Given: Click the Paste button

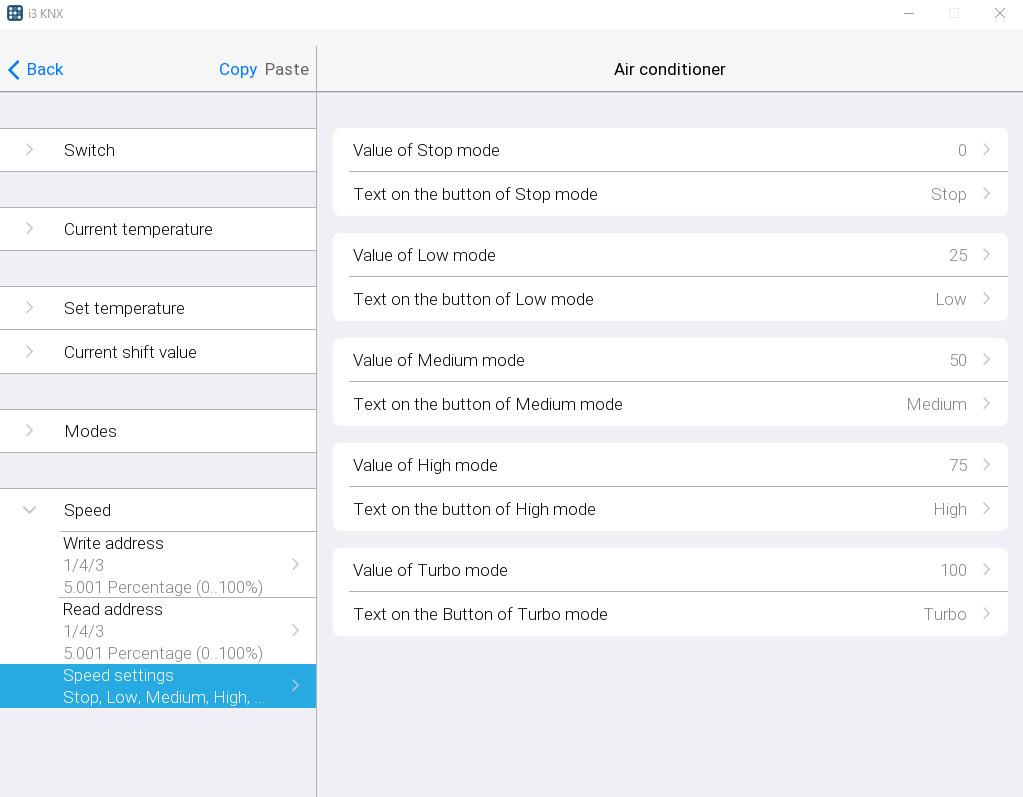Looking at the screenshot, I should (287, 70).
